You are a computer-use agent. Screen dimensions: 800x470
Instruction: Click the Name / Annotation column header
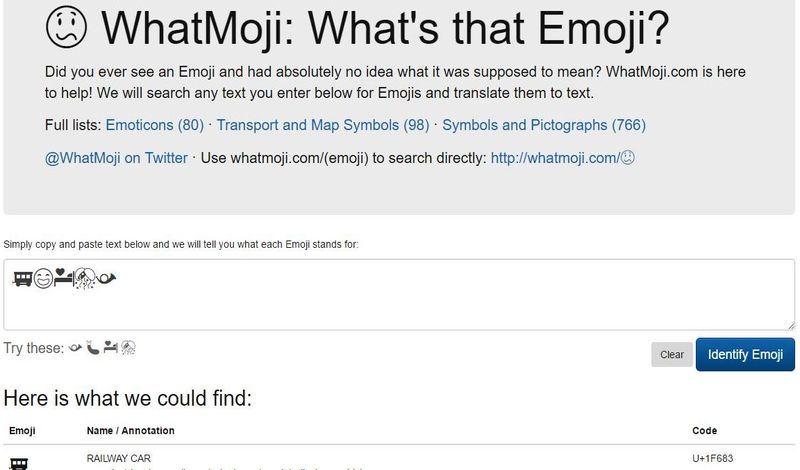(131, 431)
